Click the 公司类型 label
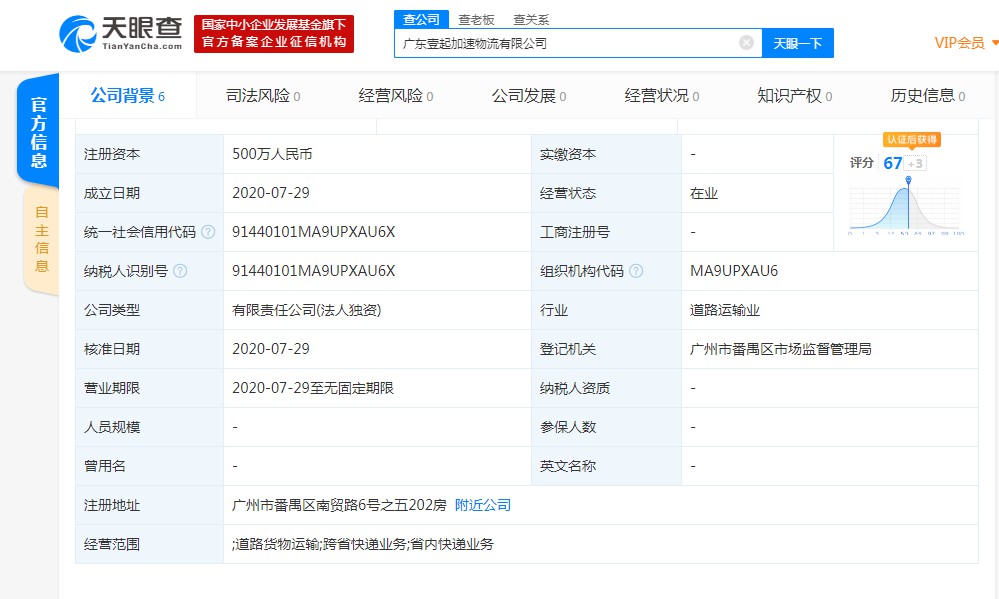The height and width of the screenshot is (599, 999). click(112, 310)
